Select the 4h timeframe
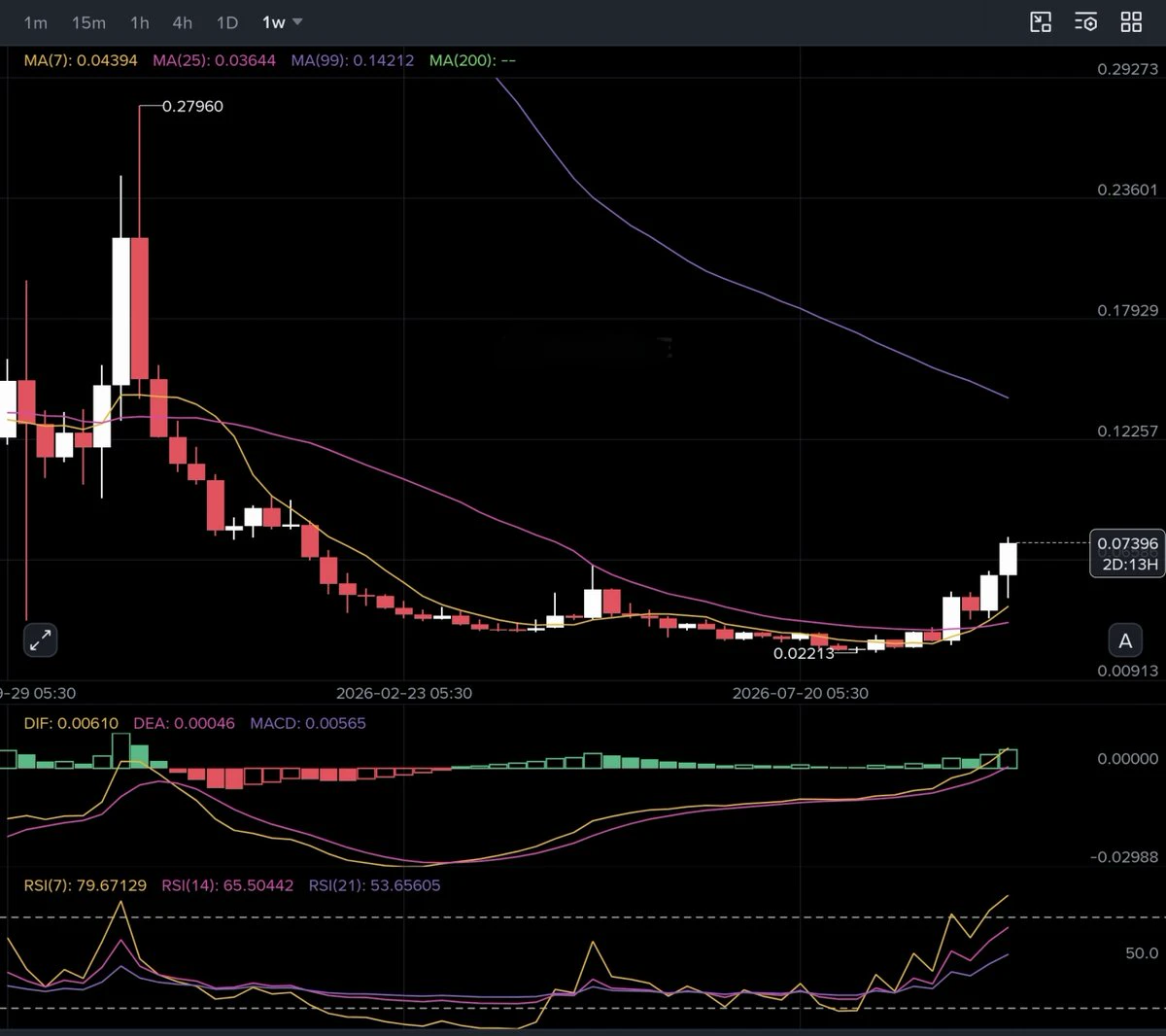This screenshot has height=1036, width=1166. pos(183,22)
